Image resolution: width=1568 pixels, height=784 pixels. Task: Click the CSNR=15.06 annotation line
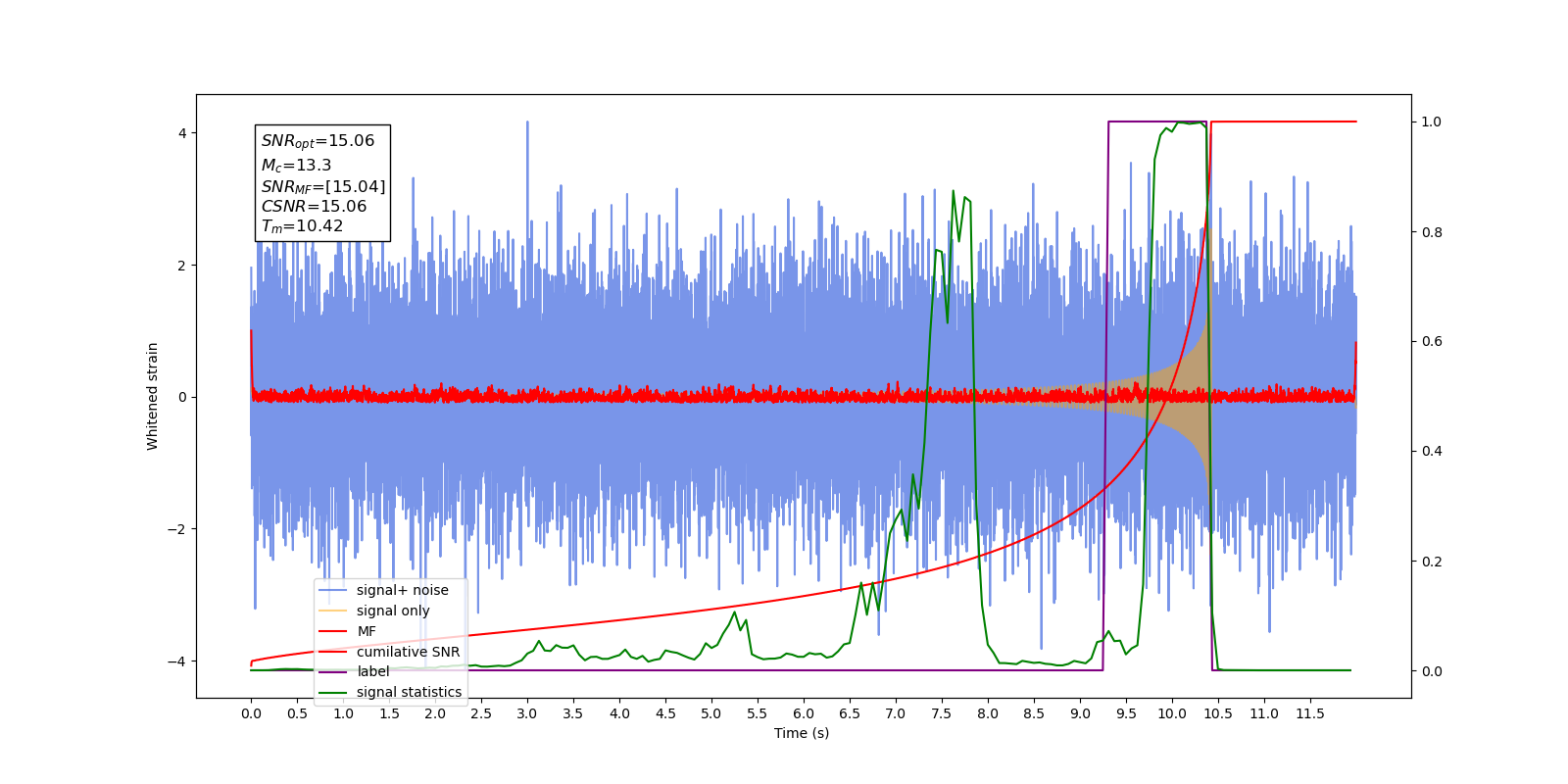314,207
